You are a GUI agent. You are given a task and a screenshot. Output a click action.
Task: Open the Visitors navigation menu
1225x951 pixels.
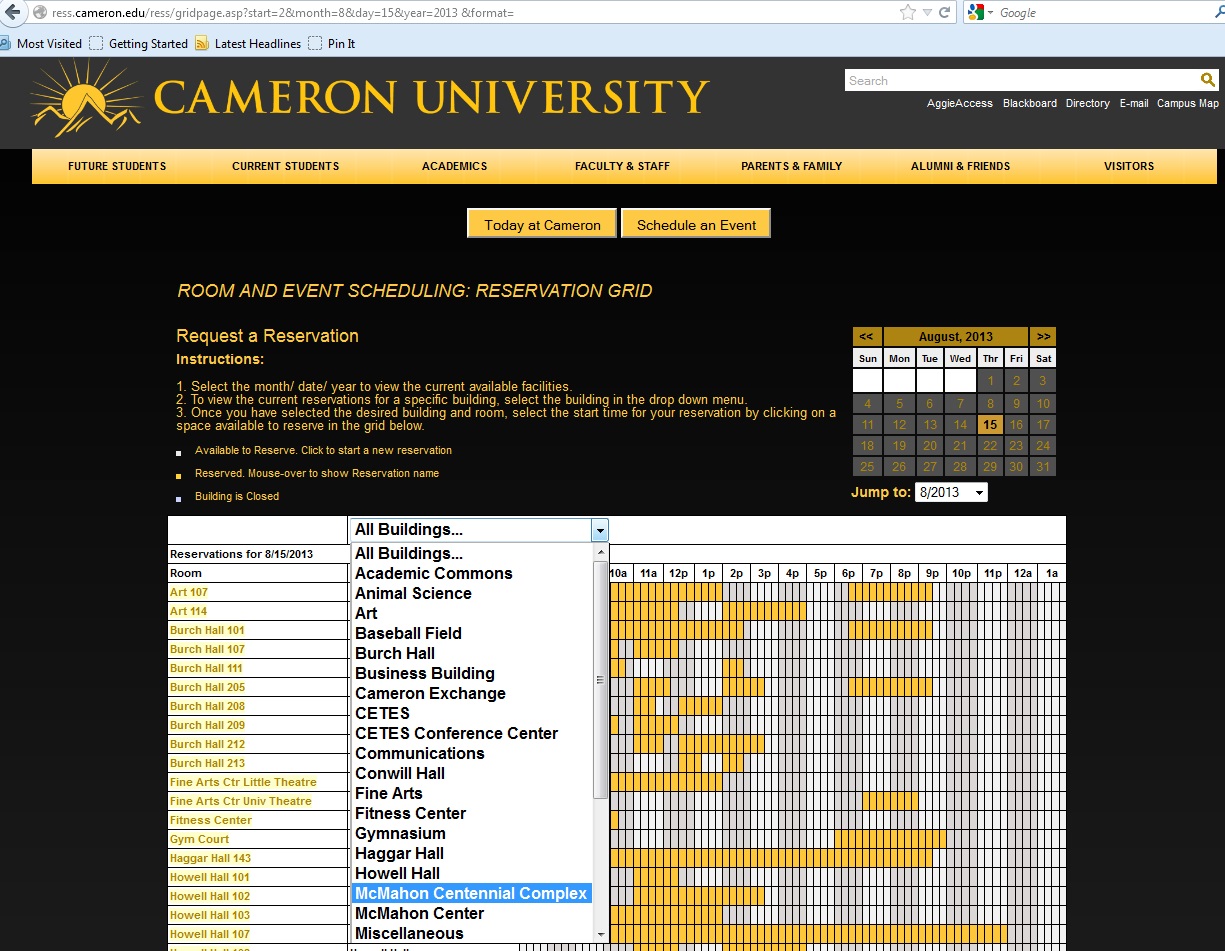1129,166
